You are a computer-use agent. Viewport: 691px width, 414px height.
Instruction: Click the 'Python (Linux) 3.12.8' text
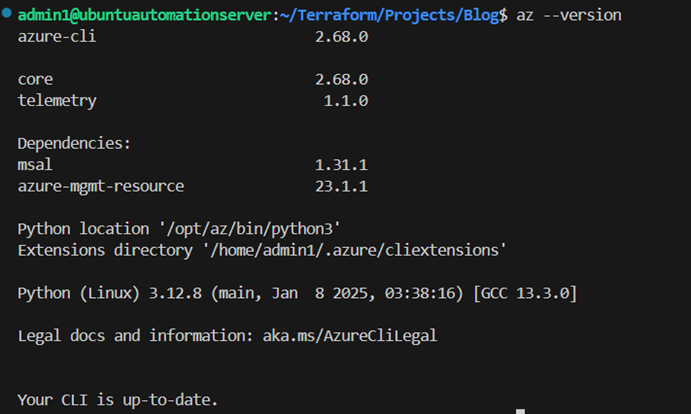coord(110,293)
